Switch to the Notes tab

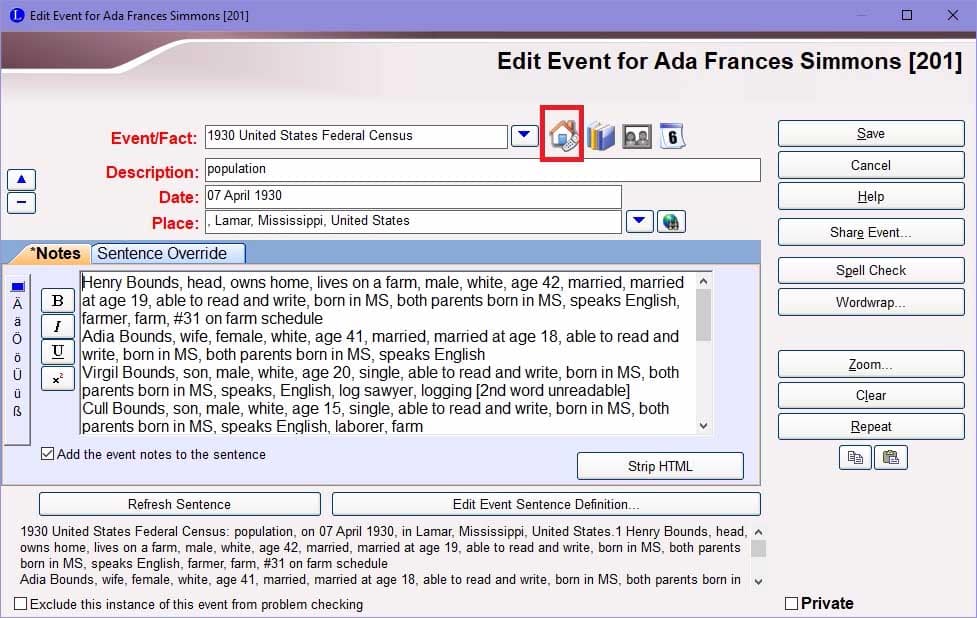click(x=55, y=254)
